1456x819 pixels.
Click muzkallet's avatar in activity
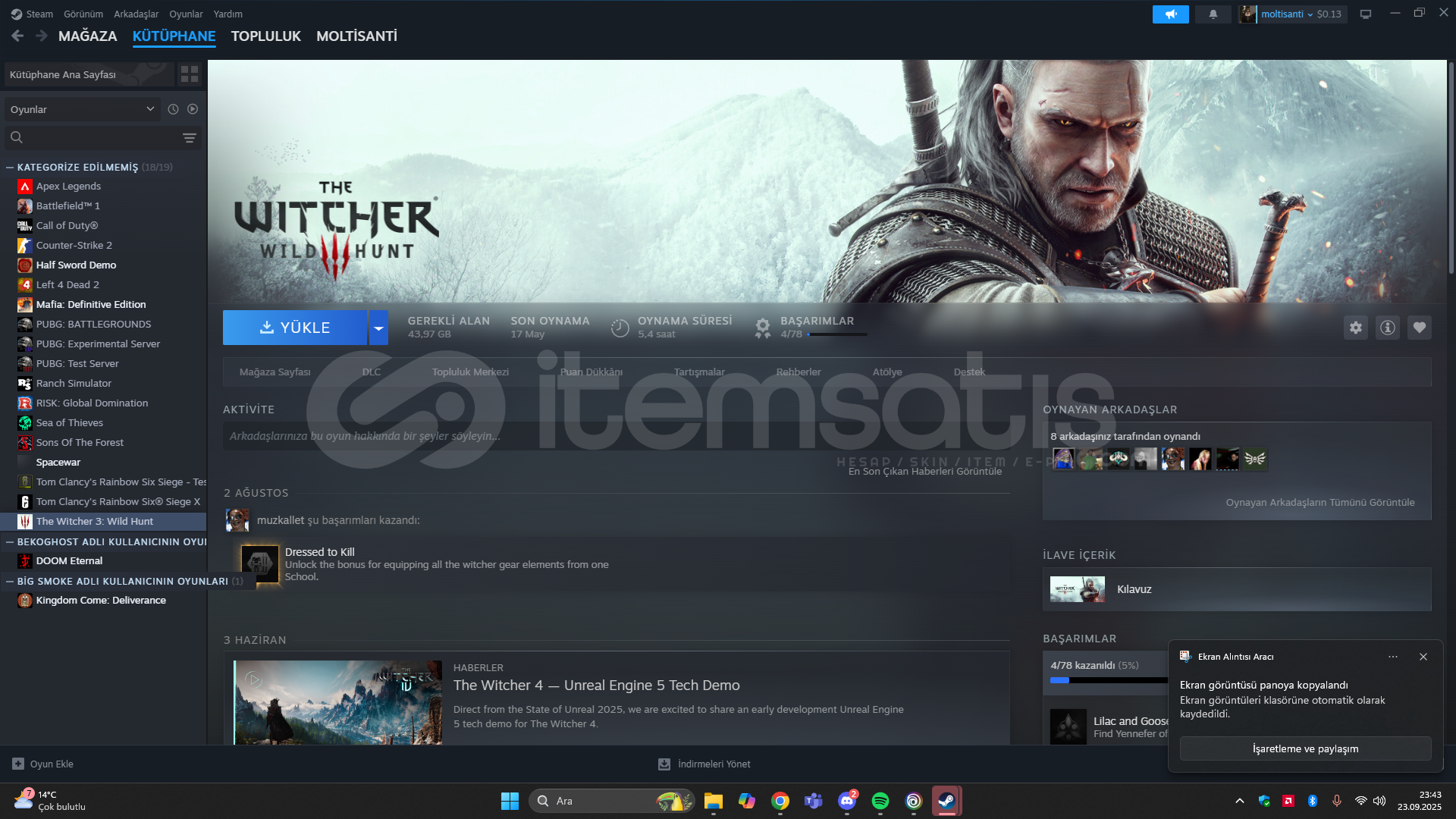point(237,520)
